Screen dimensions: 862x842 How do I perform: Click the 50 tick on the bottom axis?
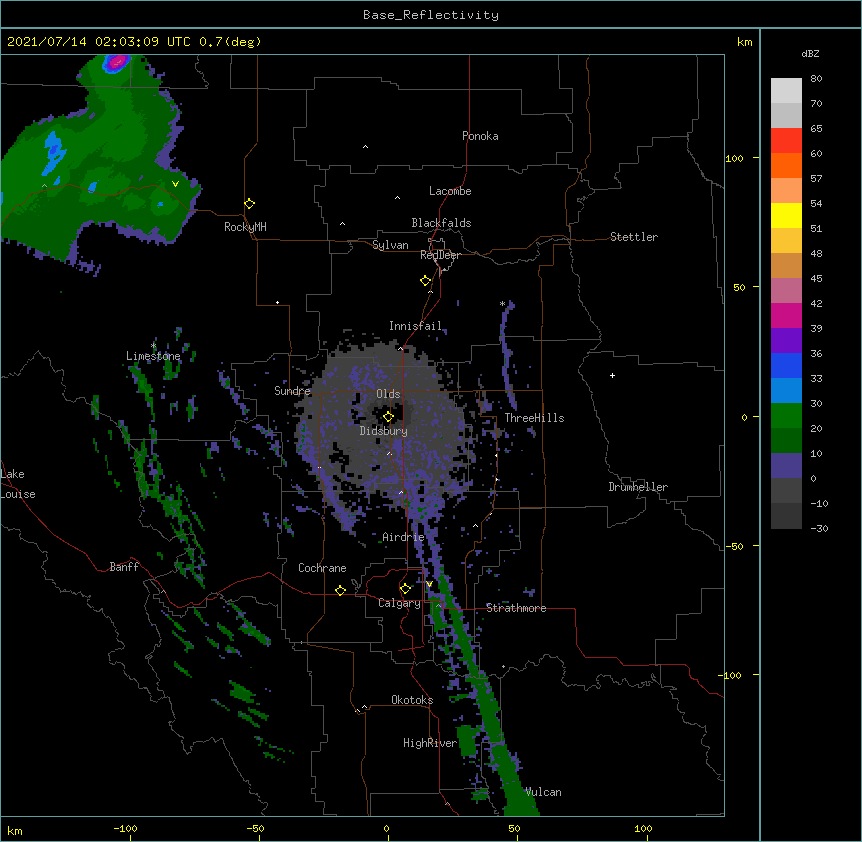(x=514, y=828)
